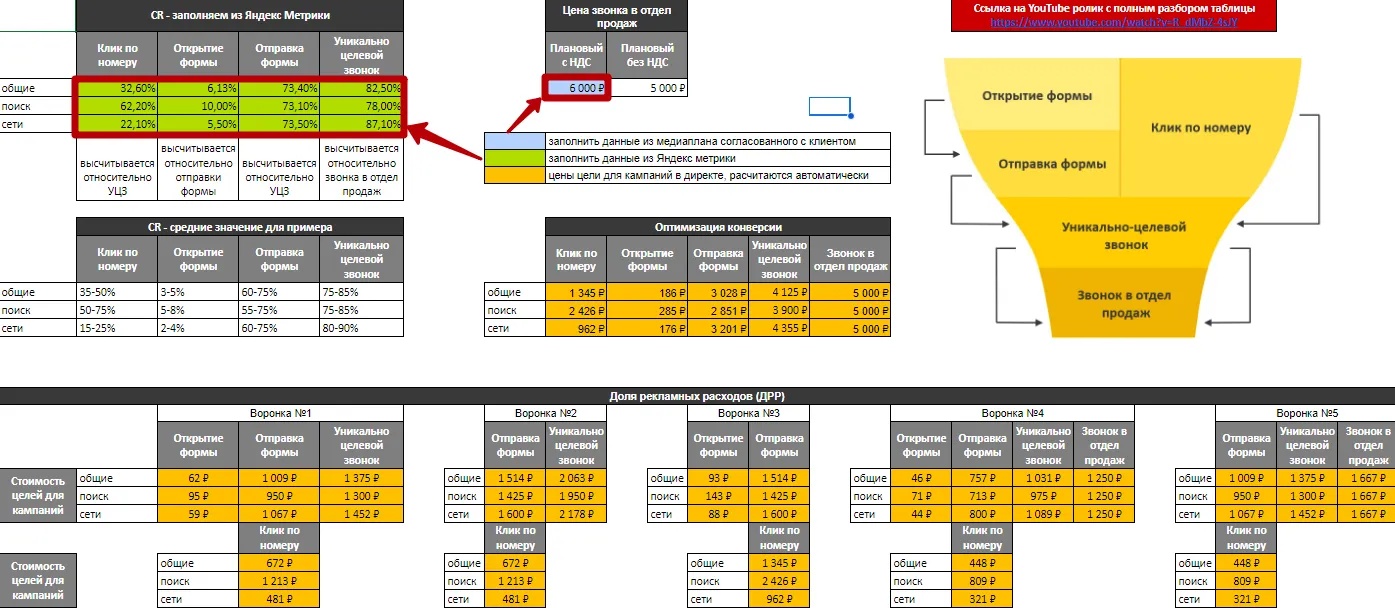
Task: Select the 6 000 ₽ planned price cell
Action: tap(576, 88)
